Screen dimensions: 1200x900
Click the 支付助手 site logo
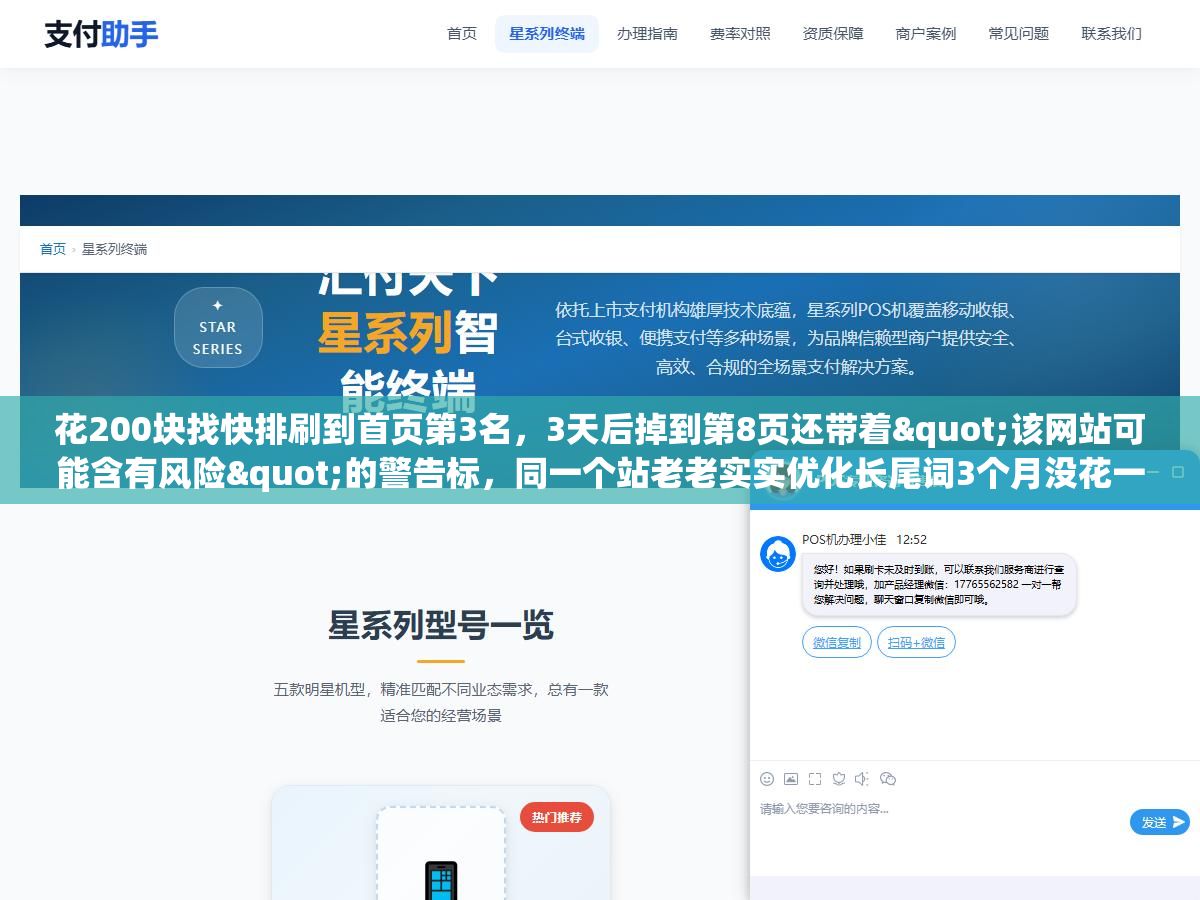coord(101,34)
